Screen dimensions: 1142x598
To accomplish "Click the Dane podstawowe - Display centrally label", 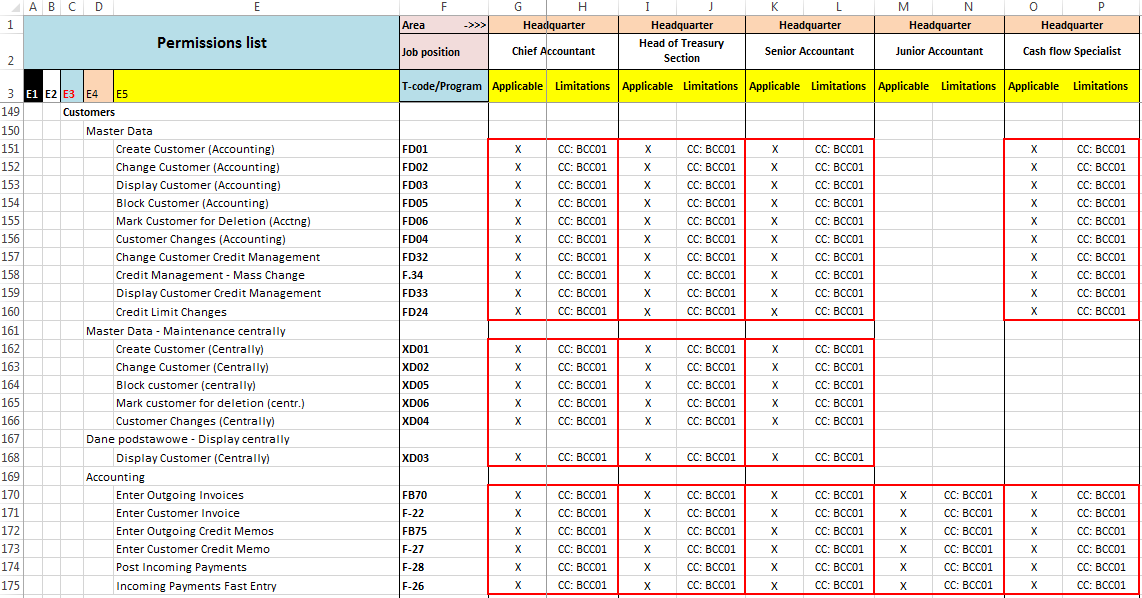I will pos(187,439).
